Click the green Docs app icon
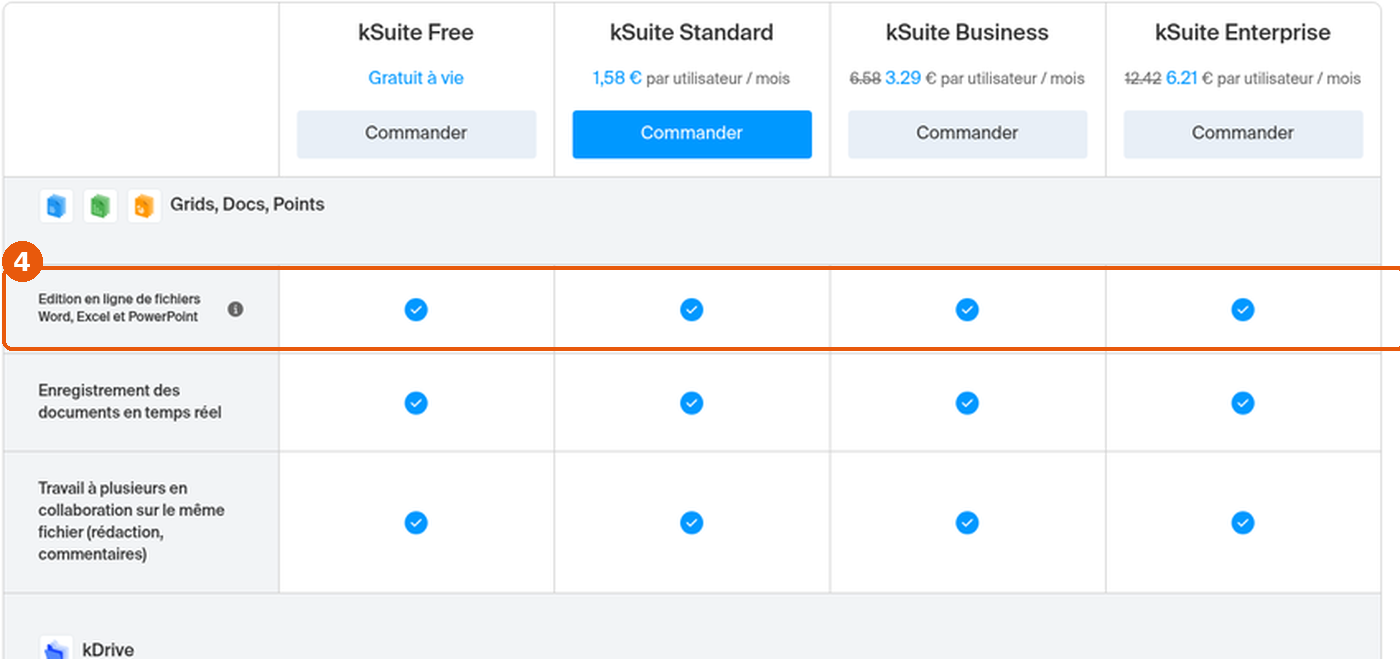The height and width of the screenshot is (659, 1400). (x=100, y=206)
